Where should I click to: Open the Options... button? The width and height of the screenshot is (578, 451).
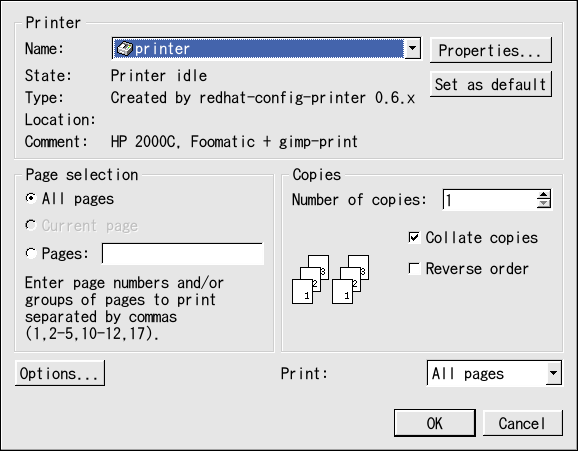[x=60, y=373]
